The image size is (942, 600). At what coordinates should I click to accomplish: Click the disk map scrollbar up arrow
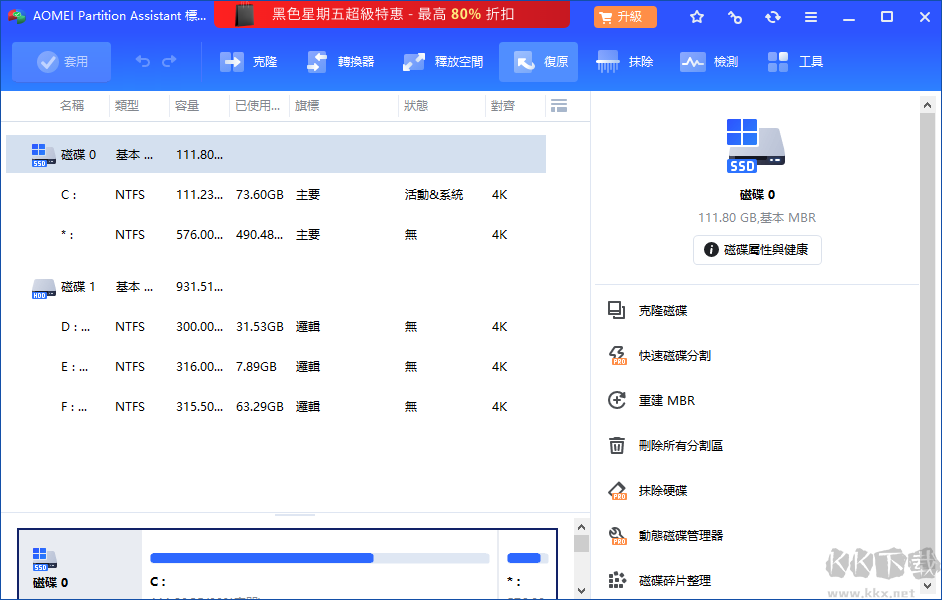pos(581,527)
